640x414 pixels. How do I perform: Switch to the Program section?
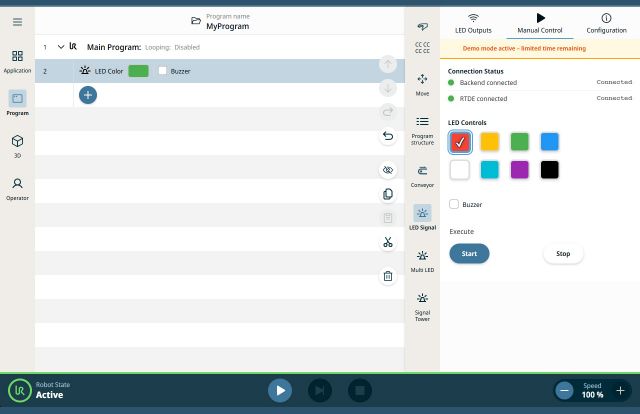17,103
